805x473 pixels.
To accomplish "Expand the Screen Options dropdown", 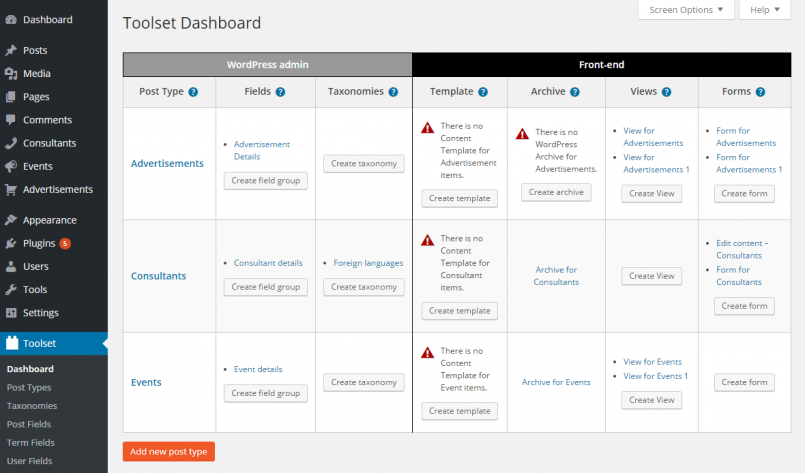I will pos(685,10).
